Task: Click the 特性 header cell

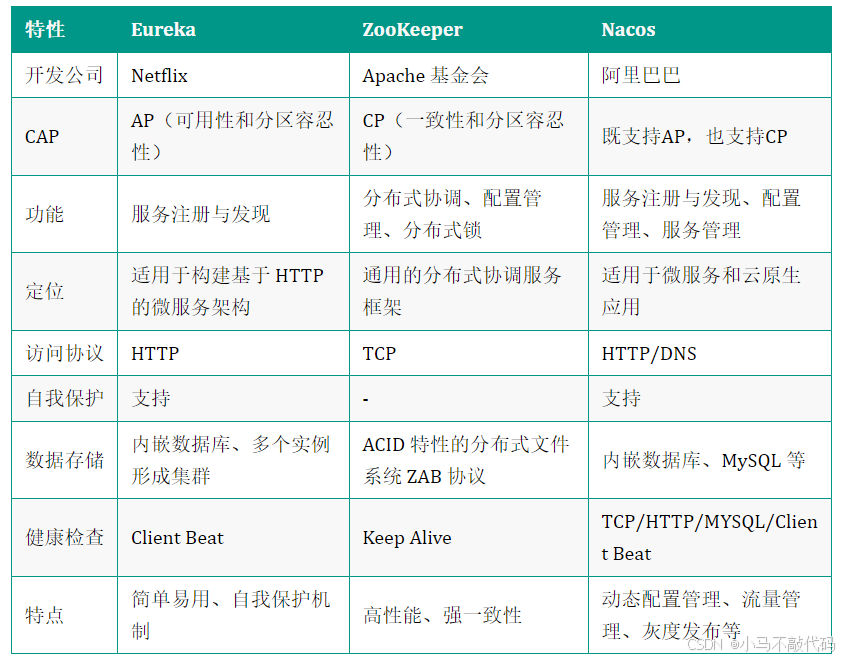Action: pyautogui.click(x=65, y=30)
